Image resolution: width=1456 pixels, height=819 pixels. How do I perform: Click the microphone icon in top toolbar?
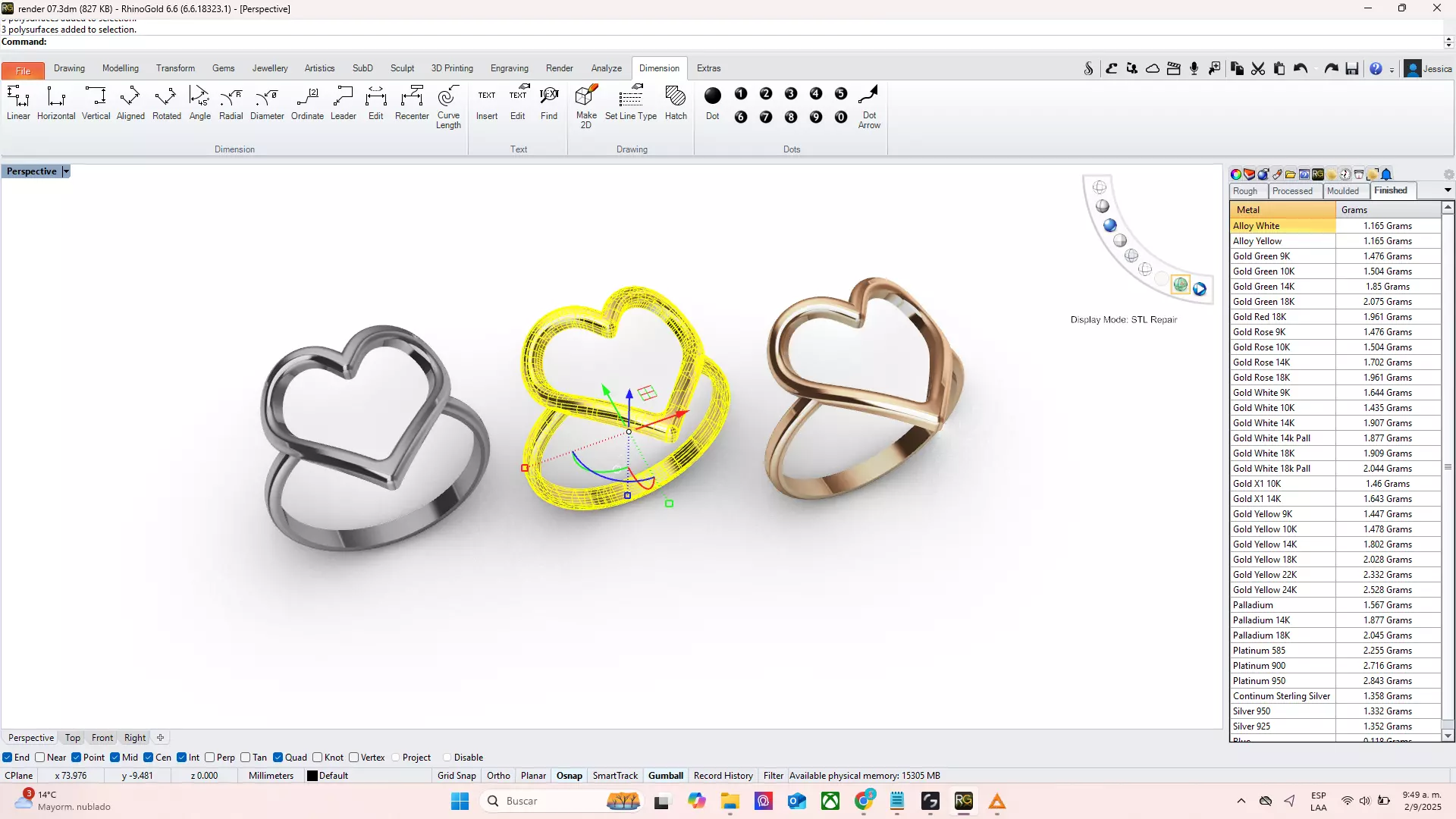point(1194,69)
